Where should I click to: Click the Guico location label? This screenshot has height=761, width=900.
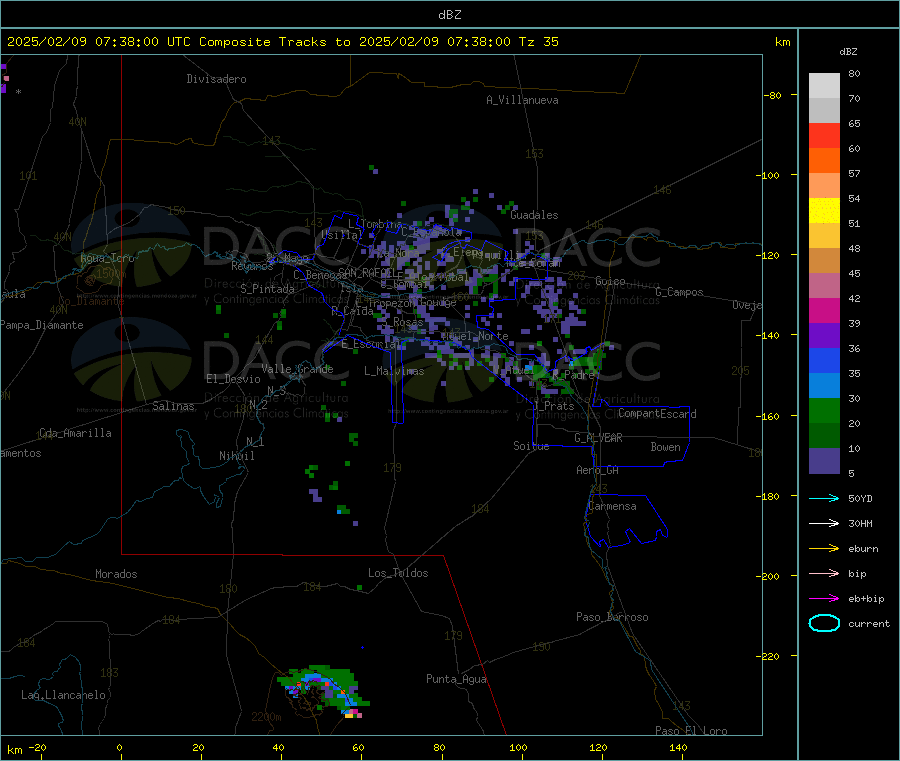pos(610,281)
